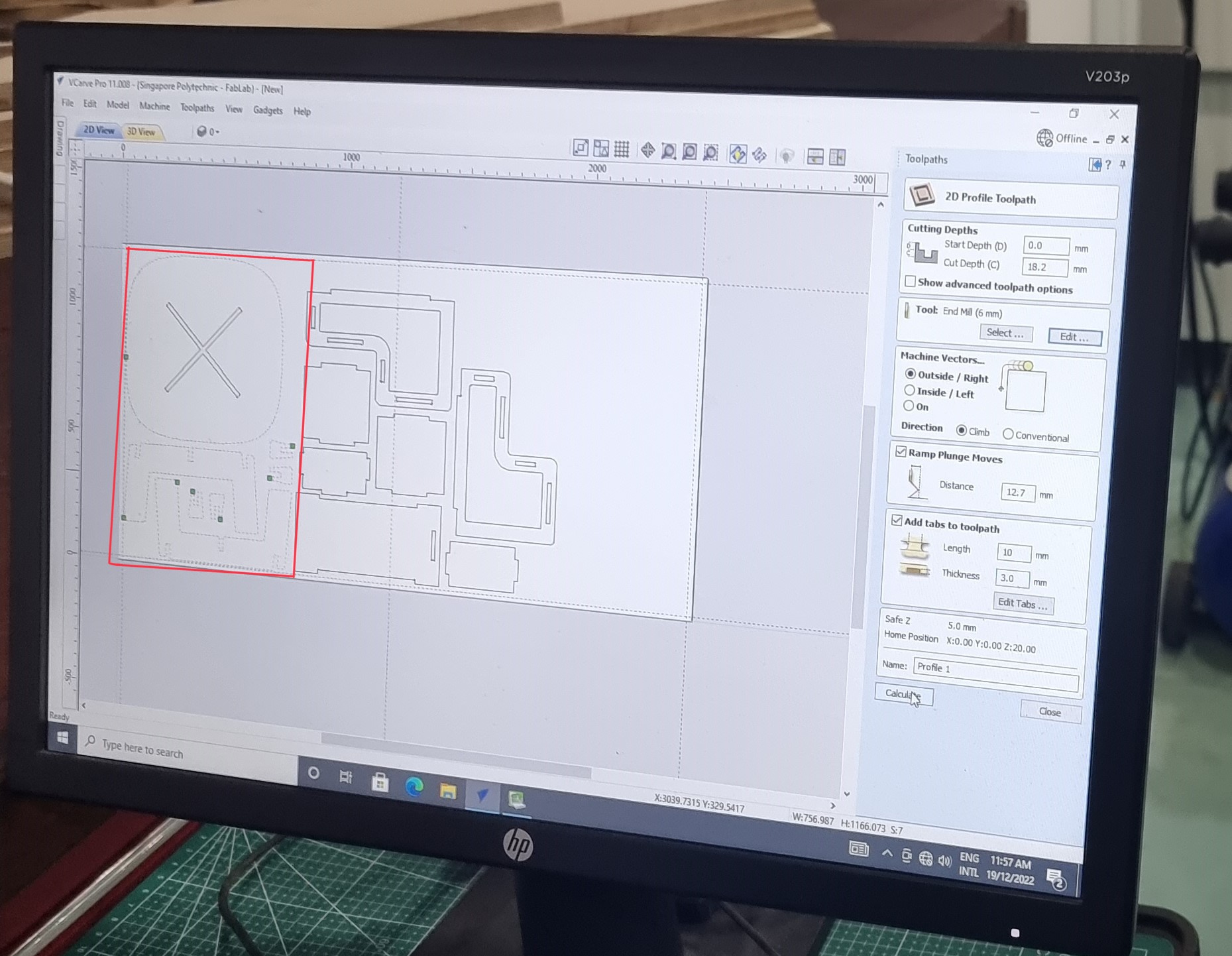This screenshot has height=956, width=1232.
Task: Uncheck Ramp Plunge Moves
Action: coord(901,452)
